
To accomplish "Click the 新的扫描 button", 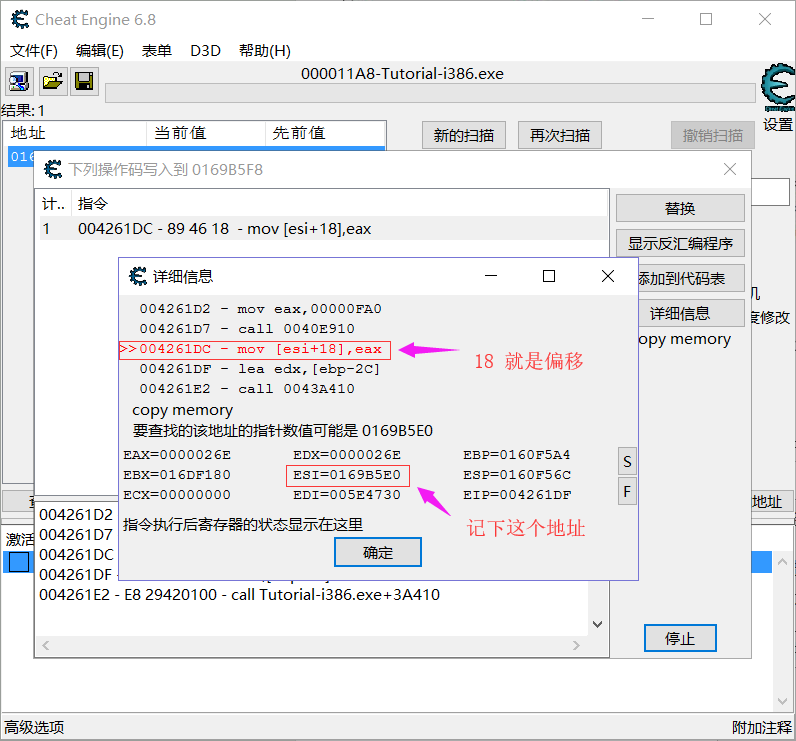I will 463,135.
